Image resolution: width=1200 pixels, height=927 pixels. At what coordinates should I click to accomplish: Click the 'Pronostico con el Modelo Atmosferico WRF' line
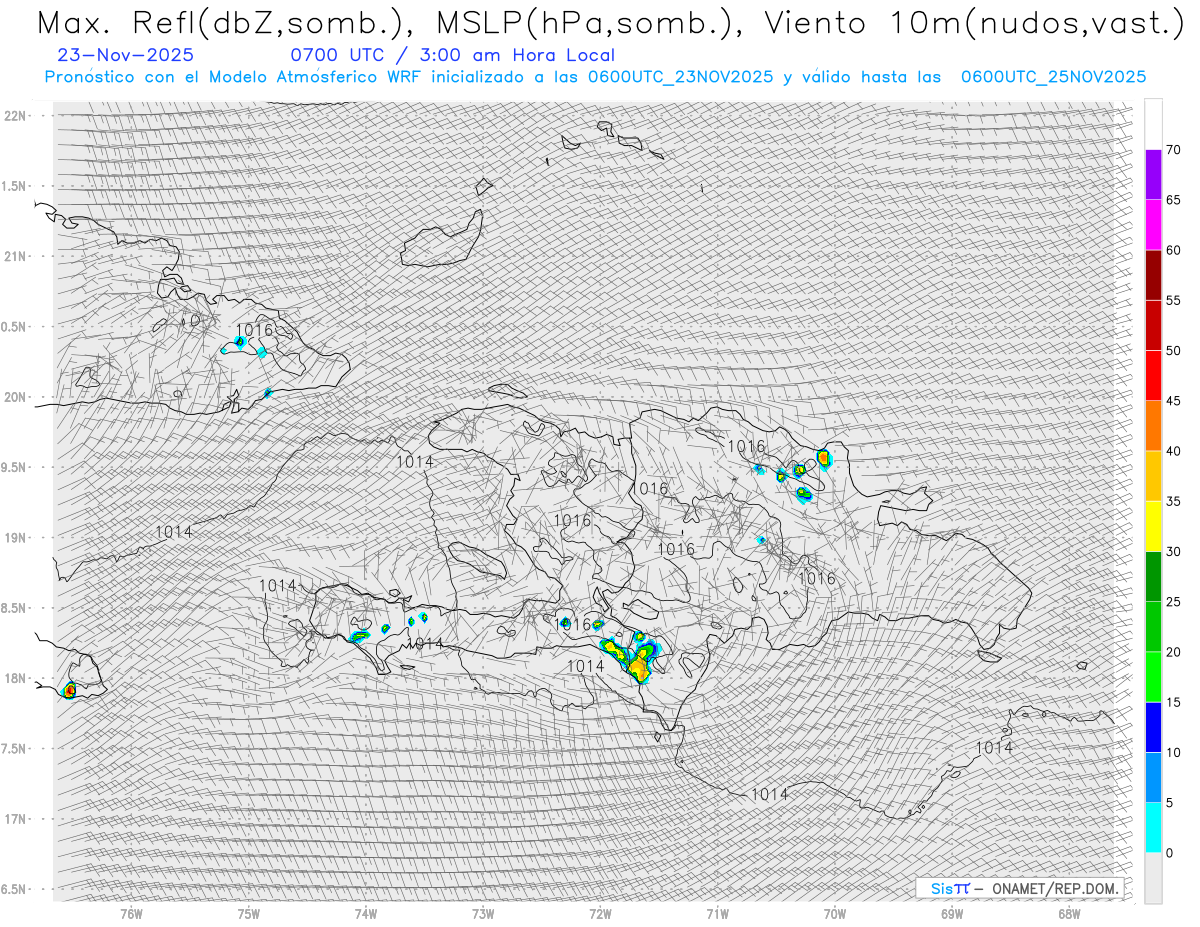pos(595,77)
